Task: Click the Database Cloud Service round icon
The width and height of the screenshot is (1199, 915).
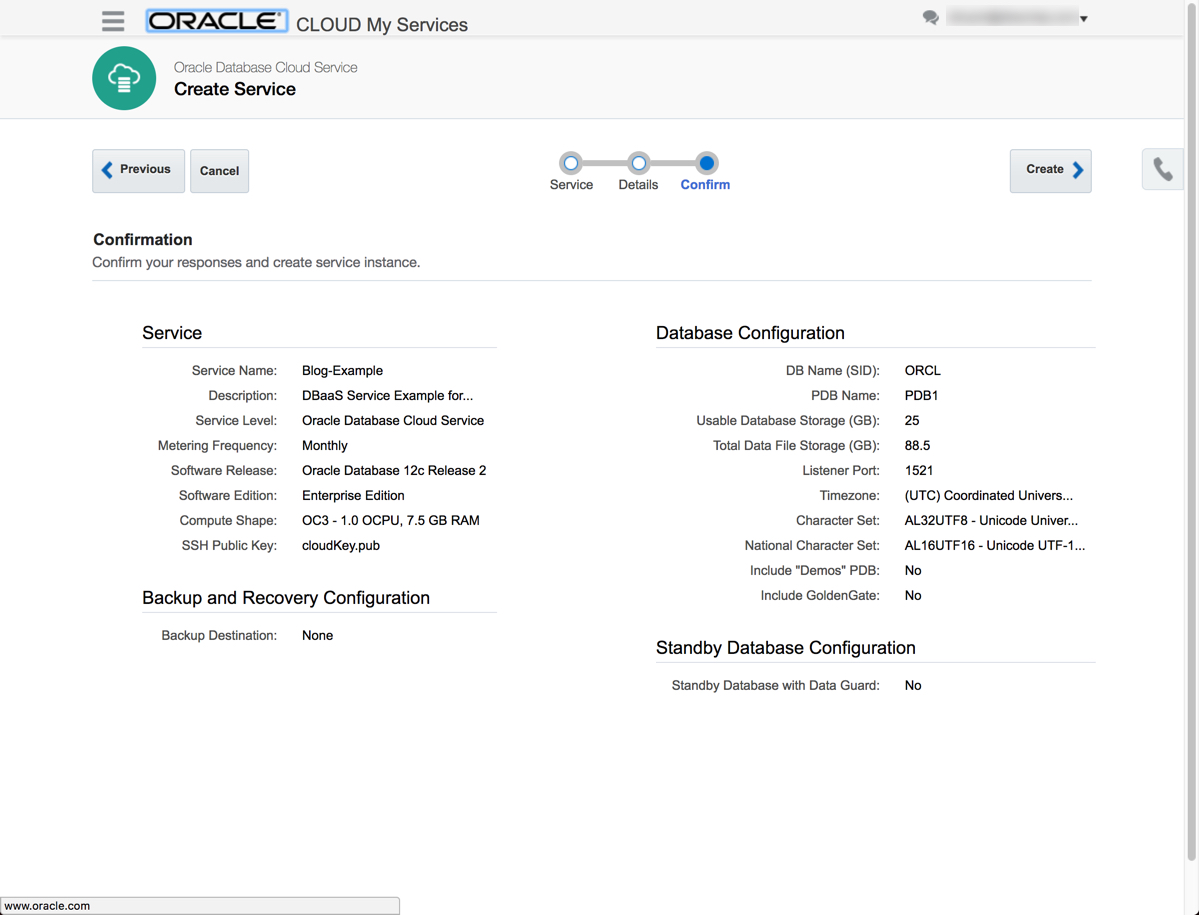Action: tap(124, 78)
